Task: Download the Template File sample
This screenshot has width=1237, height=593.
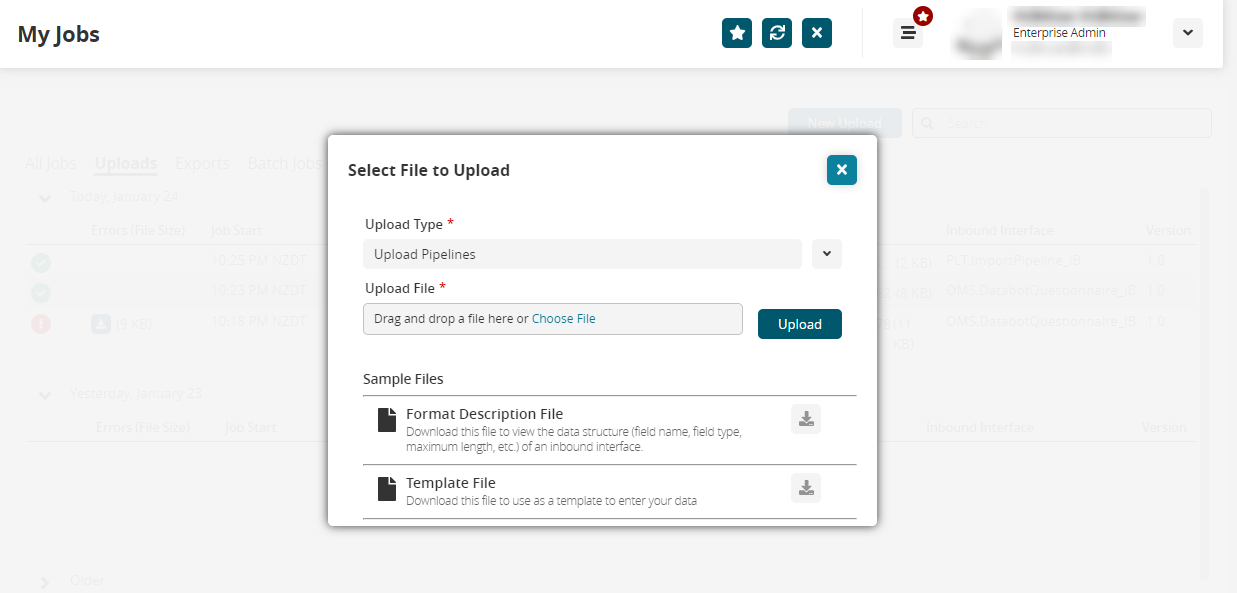Action: (x=806, y=488)
